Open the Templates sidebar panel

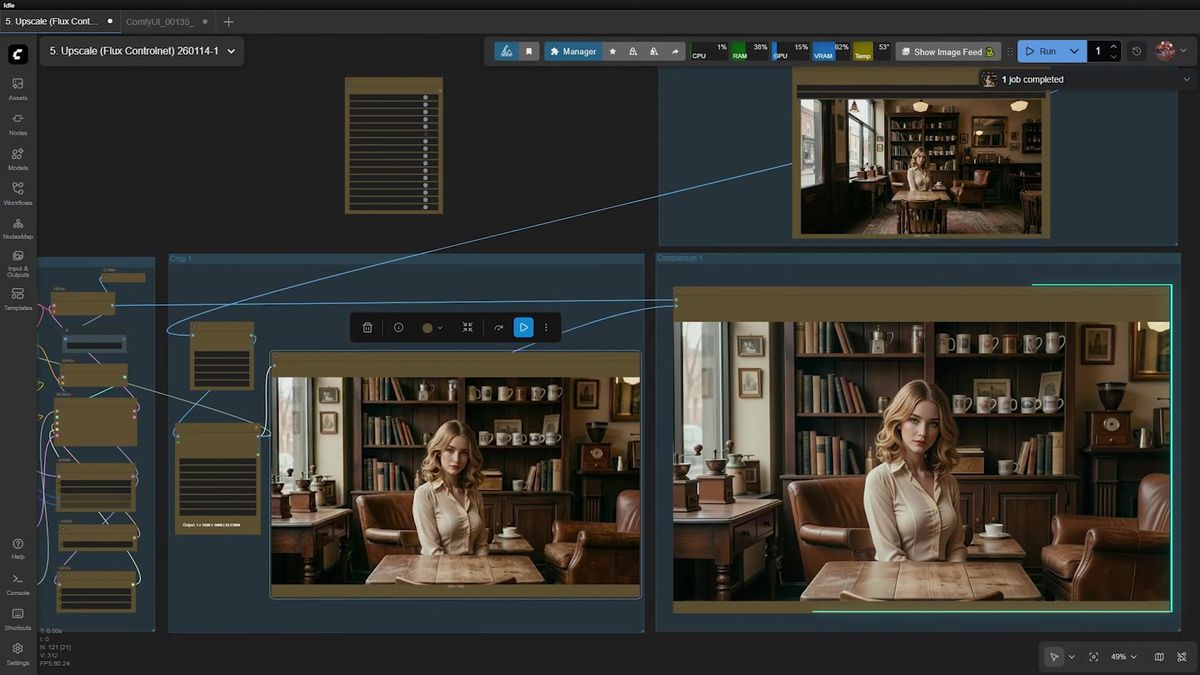point(18,298)
